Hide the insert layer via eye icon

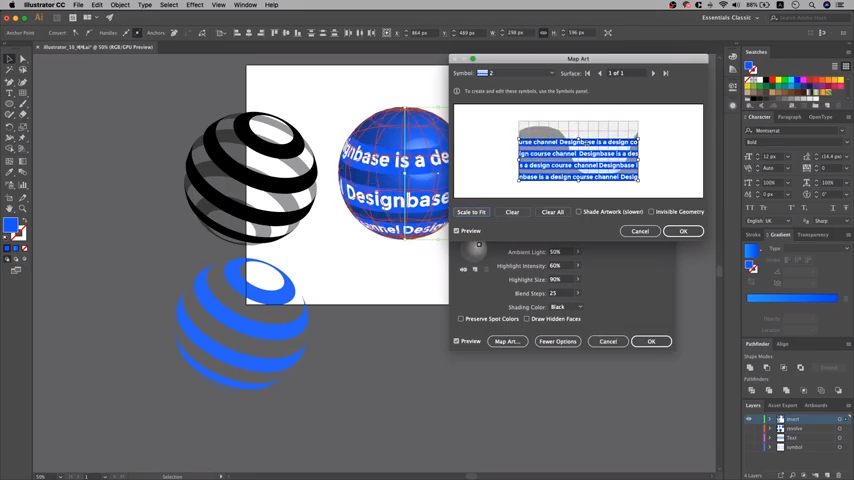coord(749,419)
